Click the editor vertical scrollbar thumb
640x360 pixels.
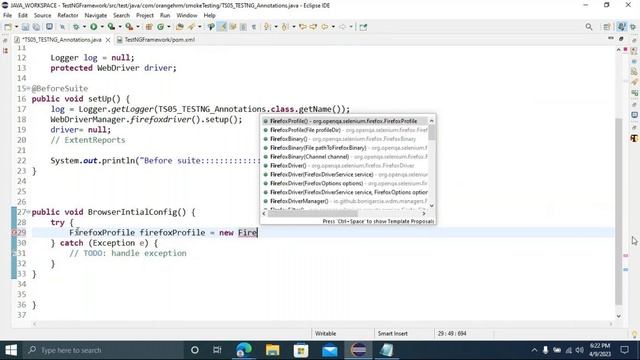pos(619,211)
